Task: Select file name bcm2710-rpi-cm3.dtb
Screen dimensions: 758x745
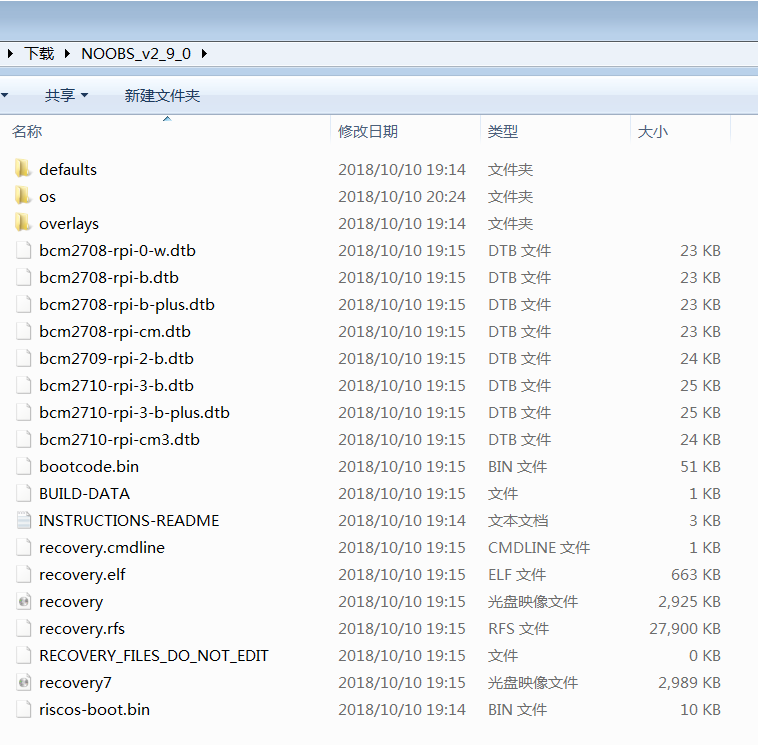Action: [119, 439]
